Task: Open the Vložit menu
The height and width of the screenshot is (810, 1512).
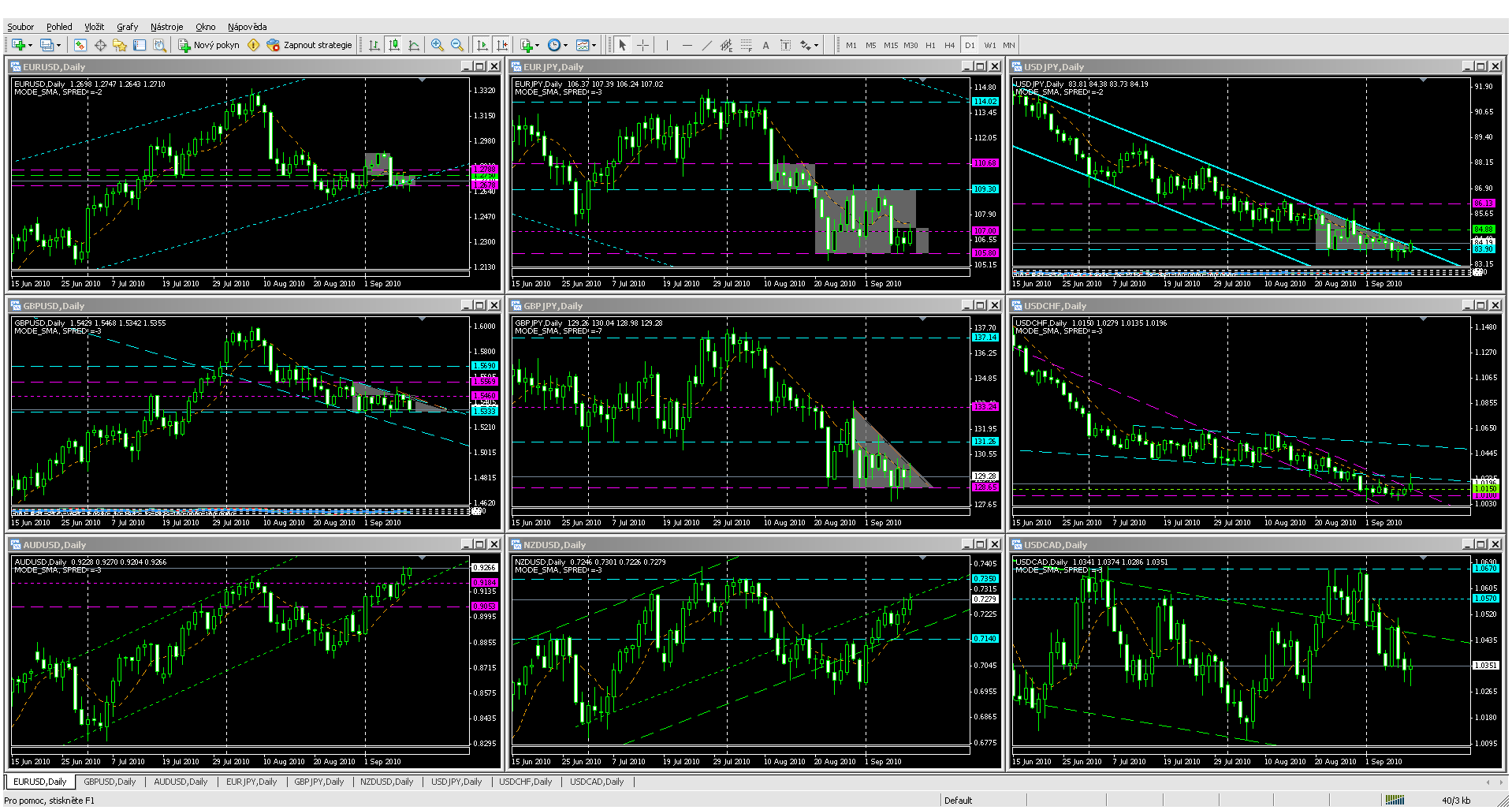Action: (x=95, y=27)
